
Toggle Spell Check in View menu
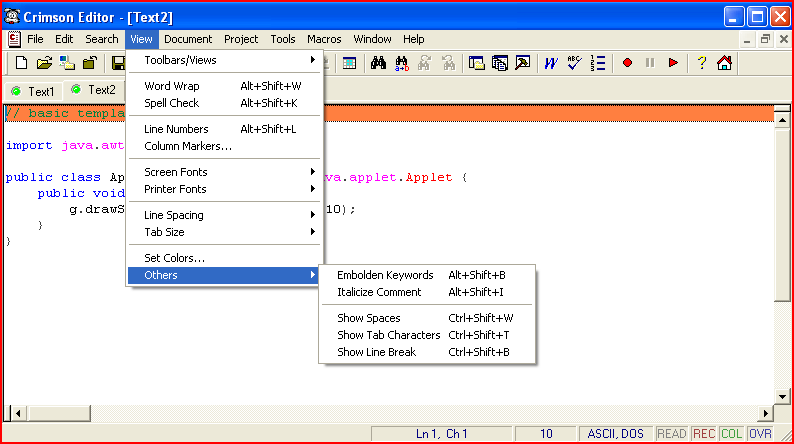click(224, 103)
